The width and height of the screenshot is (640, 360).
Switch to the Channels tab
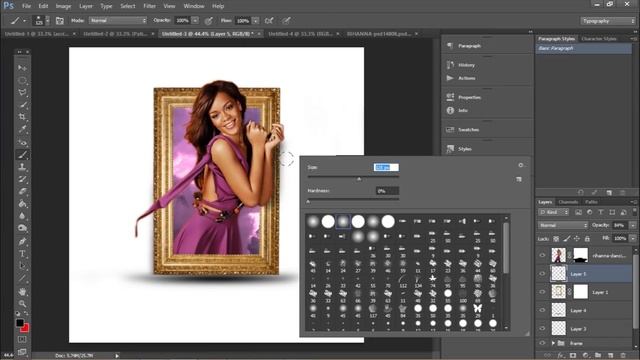point(568,202)
